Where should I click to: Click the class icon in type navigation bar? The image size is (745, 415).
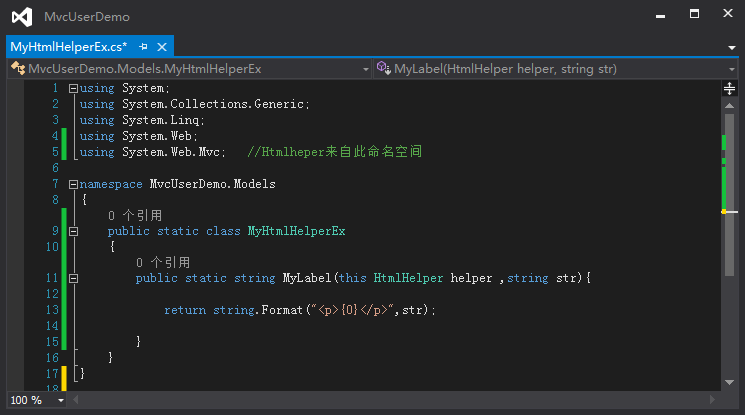18,68
